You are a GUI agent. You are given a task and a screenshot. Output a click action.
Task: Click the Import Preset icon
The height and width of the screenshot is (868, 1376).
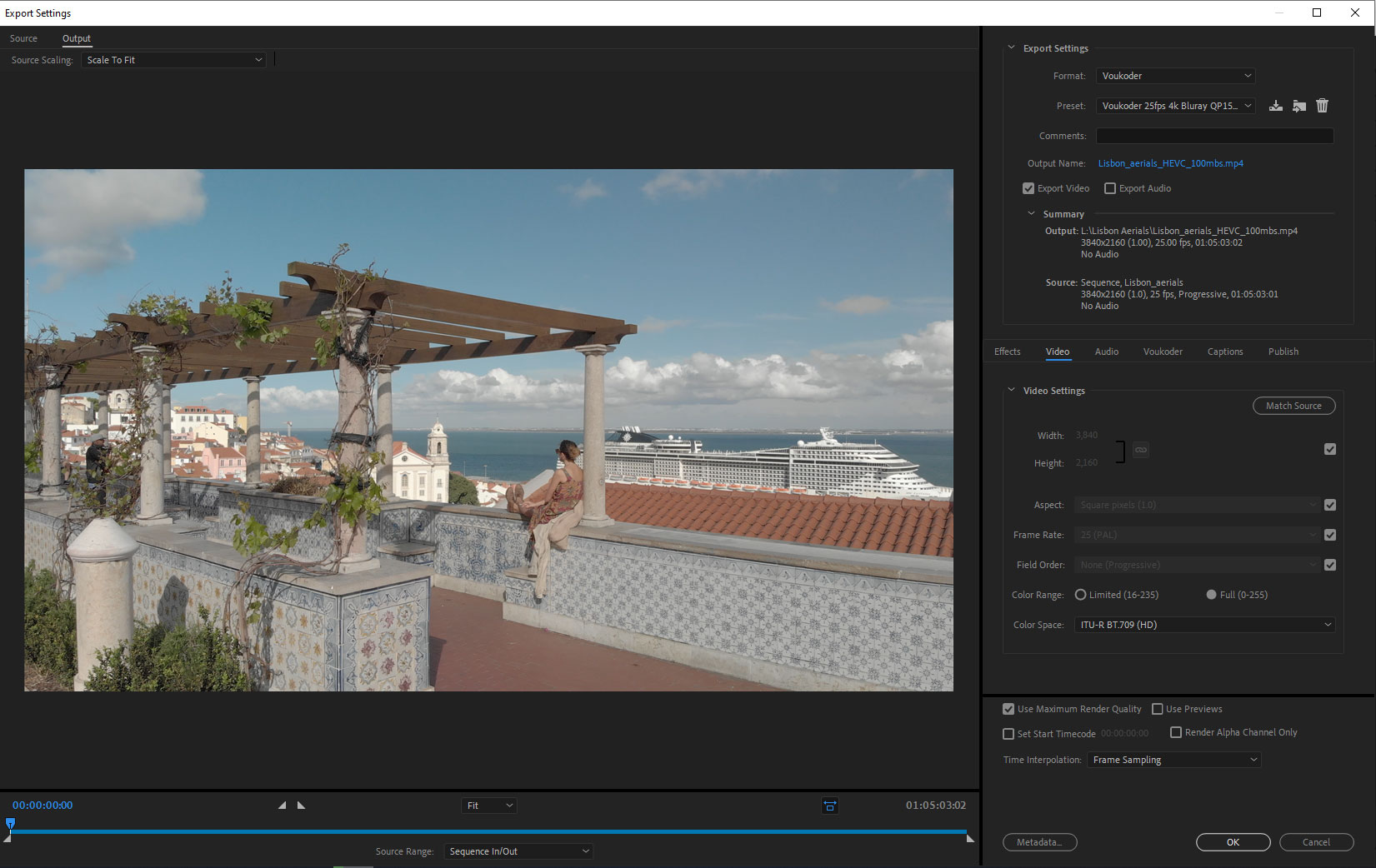pos(1298,106)
